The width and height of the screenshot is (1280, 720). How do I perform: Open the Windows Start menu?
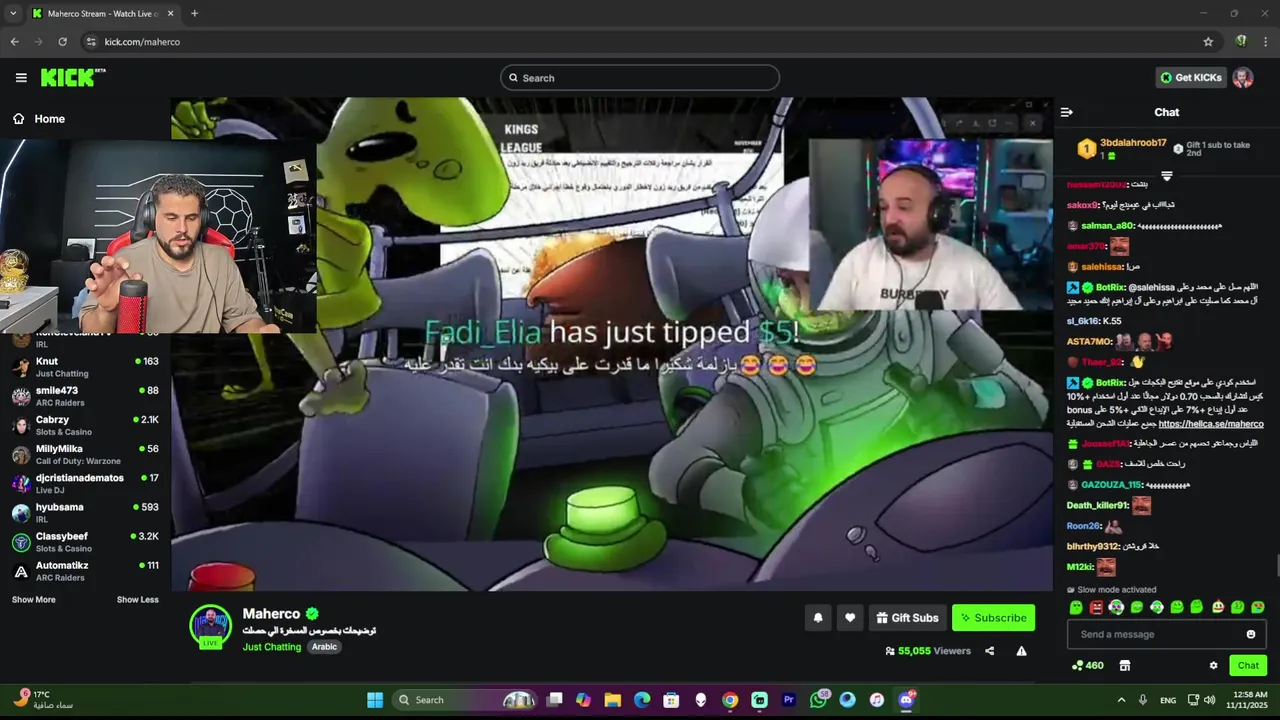click(375, 700)
